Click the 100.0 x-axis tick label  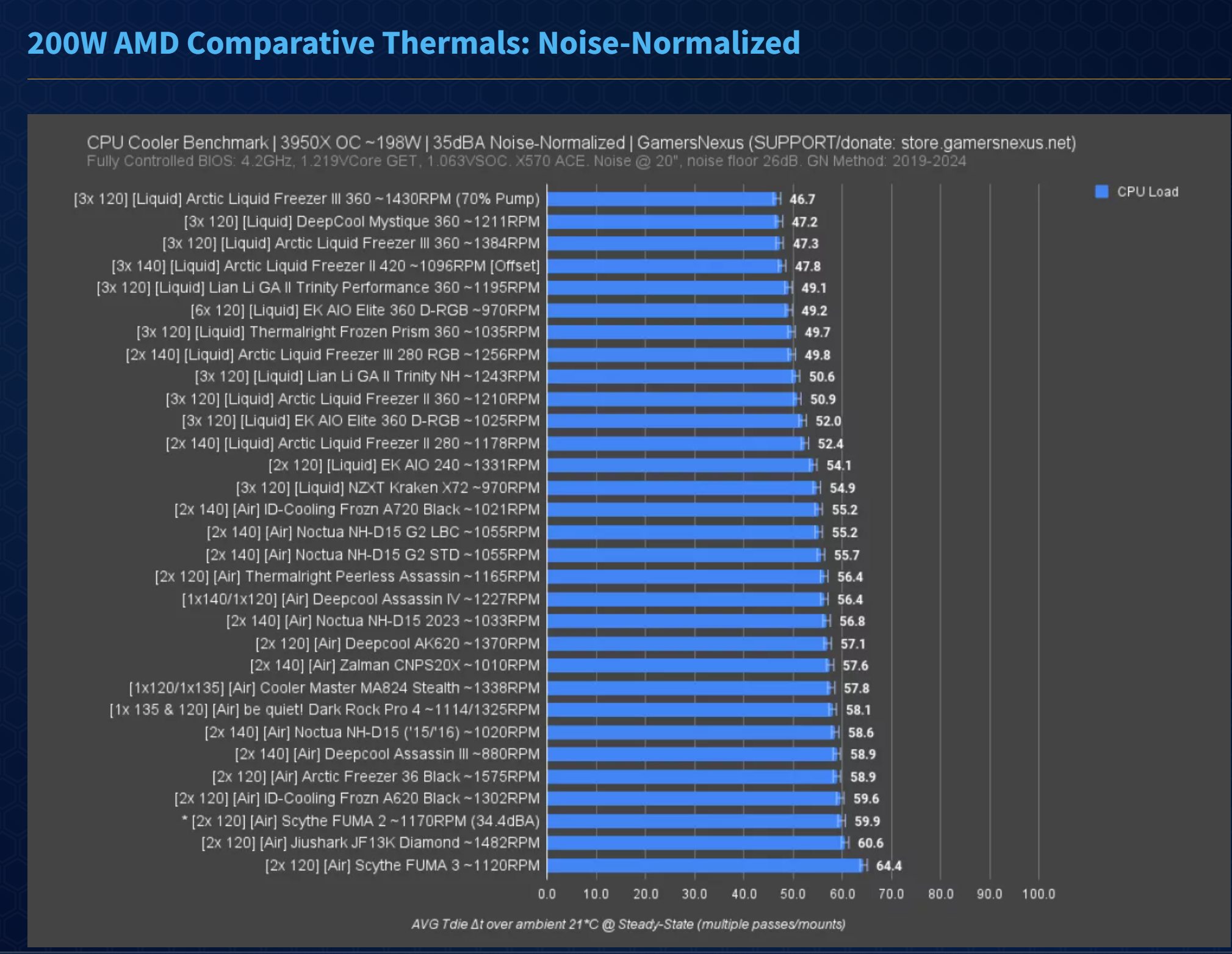1038,894
